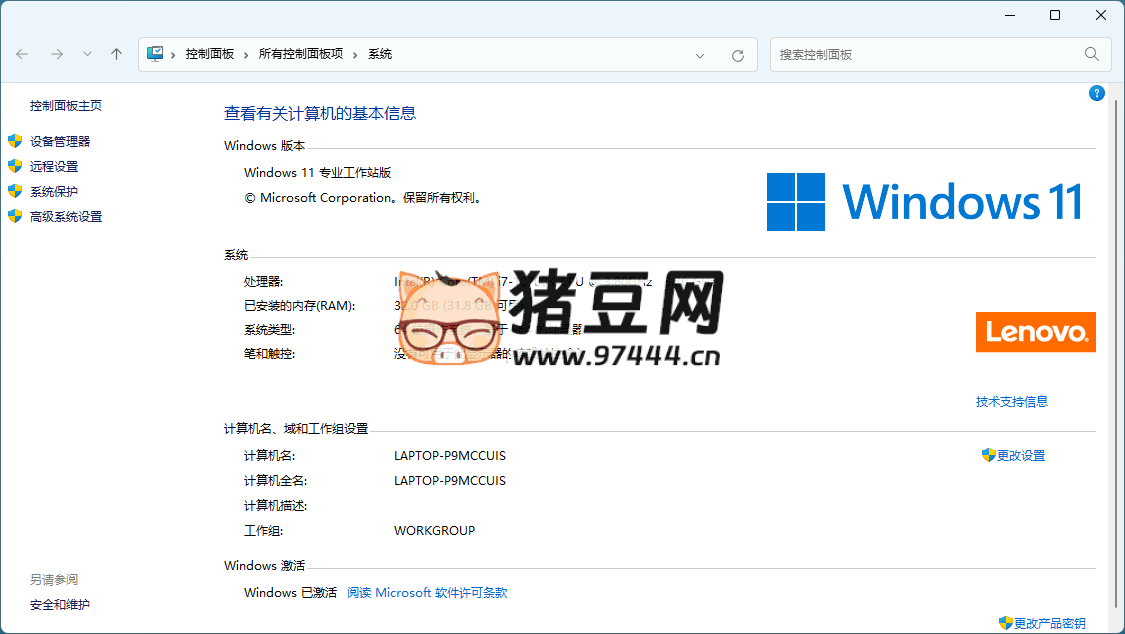The image size is (1125, 634).
Task: Click 更改产品密钥 at the bottom right
Action: point(1049,622)
